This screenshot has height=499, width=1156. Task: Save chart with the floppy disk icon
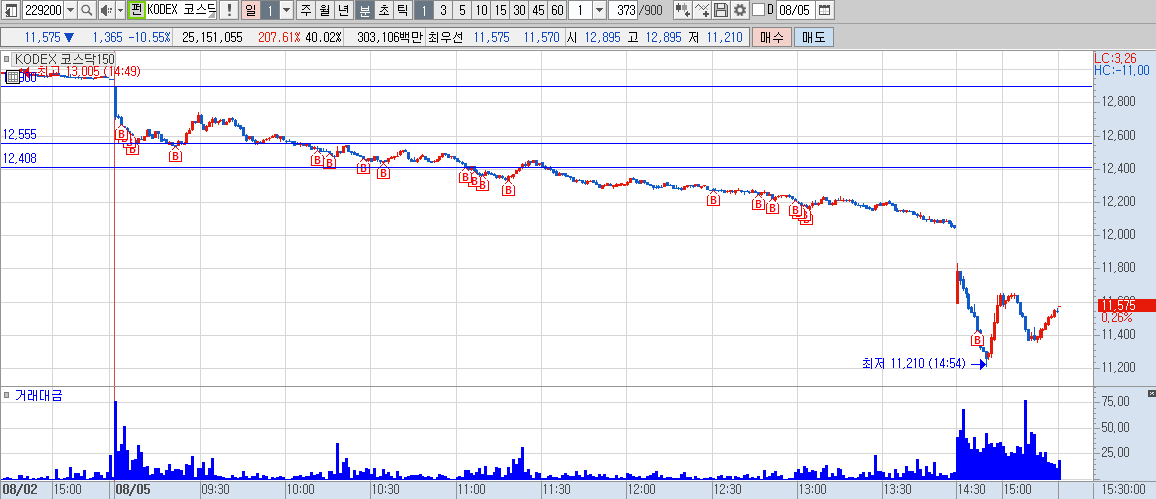pos(721,10)
